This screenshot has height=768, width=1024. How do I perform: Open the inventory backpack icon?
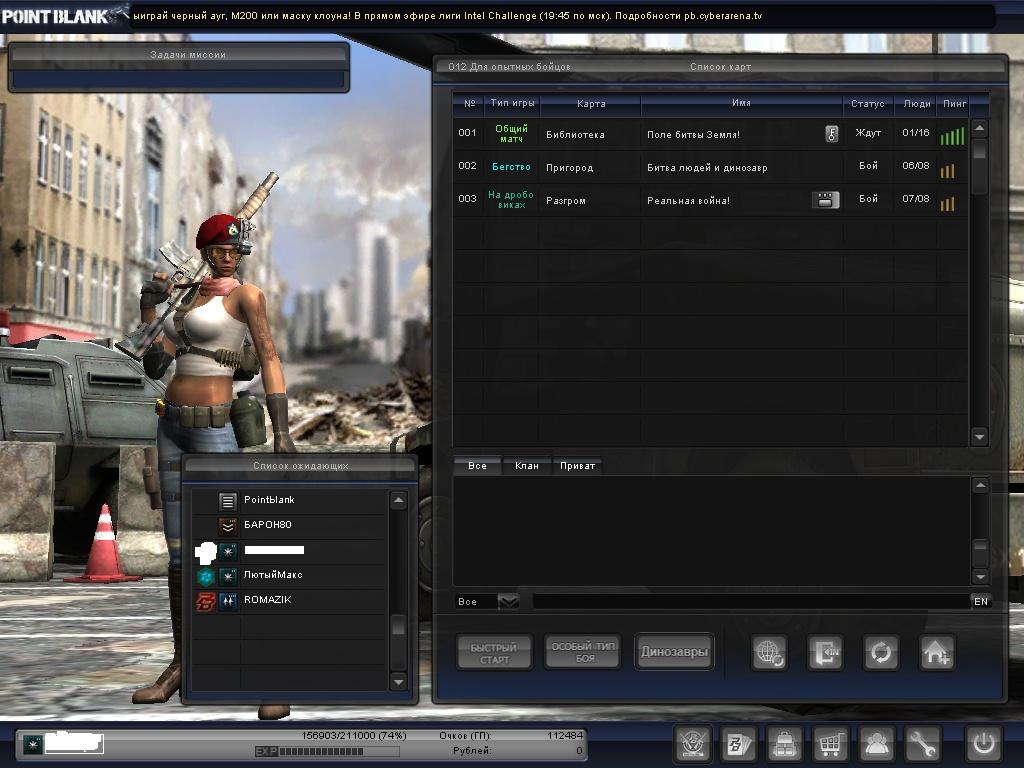tap(785, 744)
